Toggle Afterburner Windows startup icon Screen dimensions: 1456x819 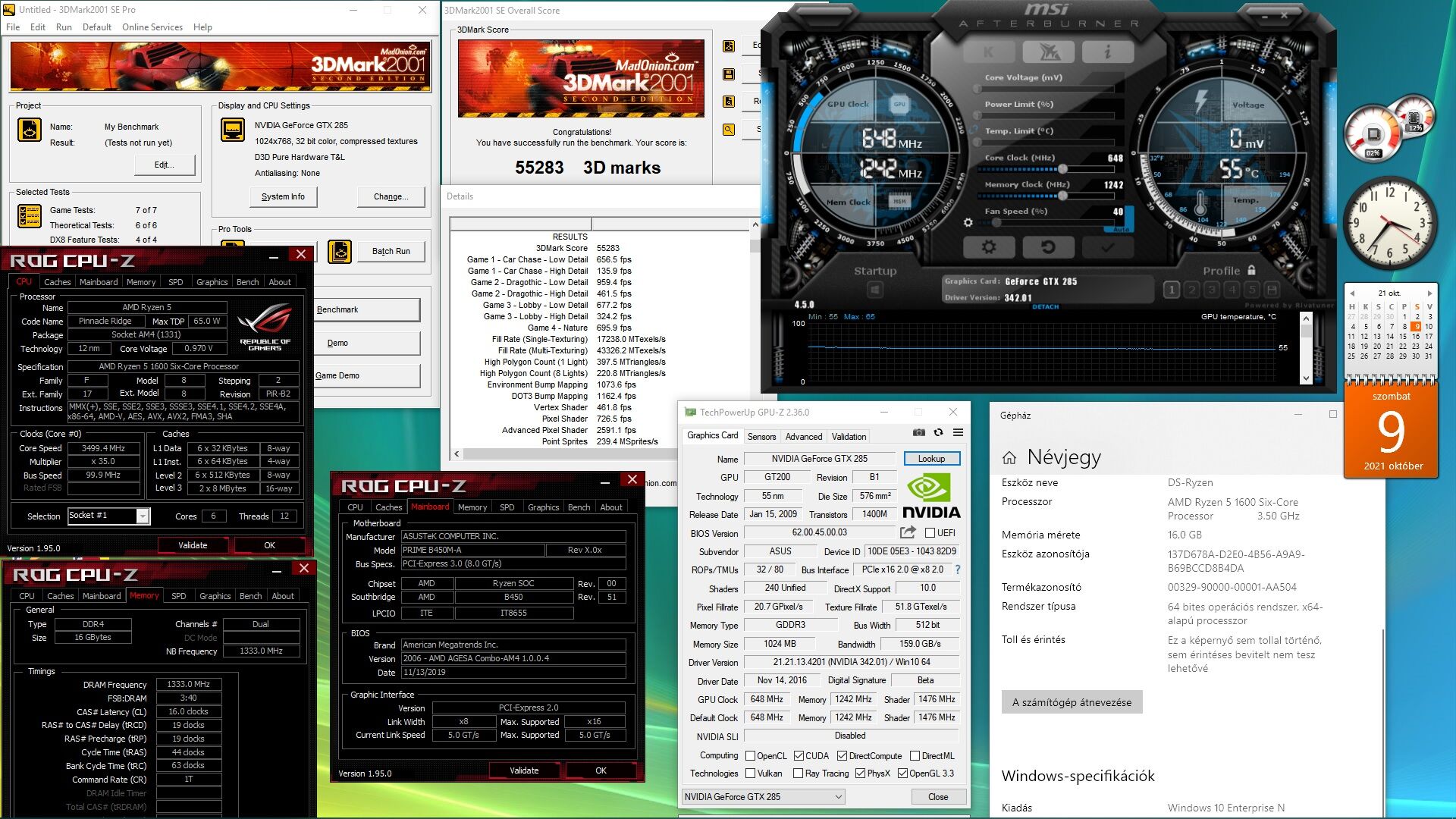pyautogui.click(x=875, y=290)
